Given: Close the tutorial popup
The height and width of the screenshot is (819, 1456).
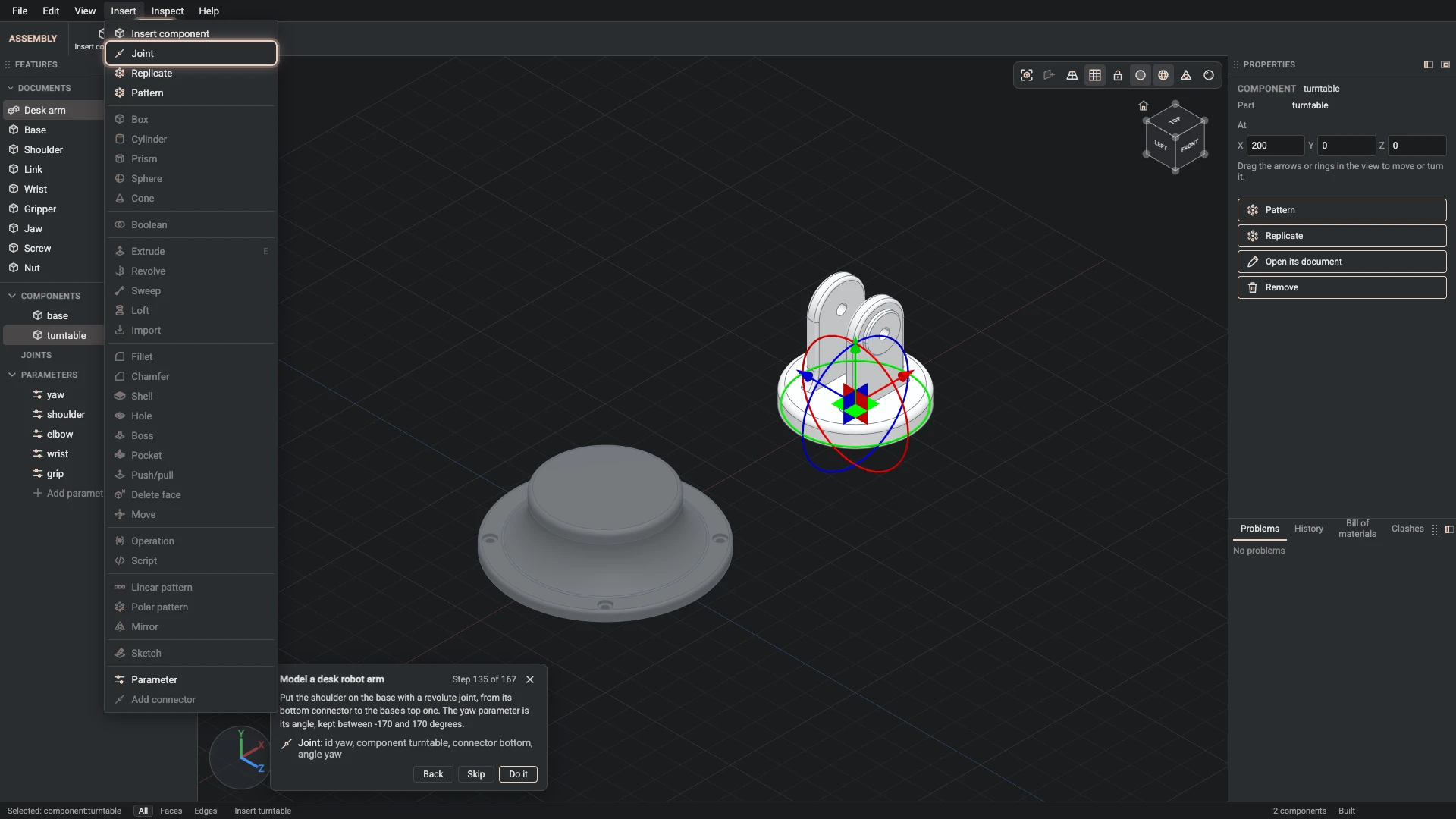Looking at the screenshot, I should (530, 679).
